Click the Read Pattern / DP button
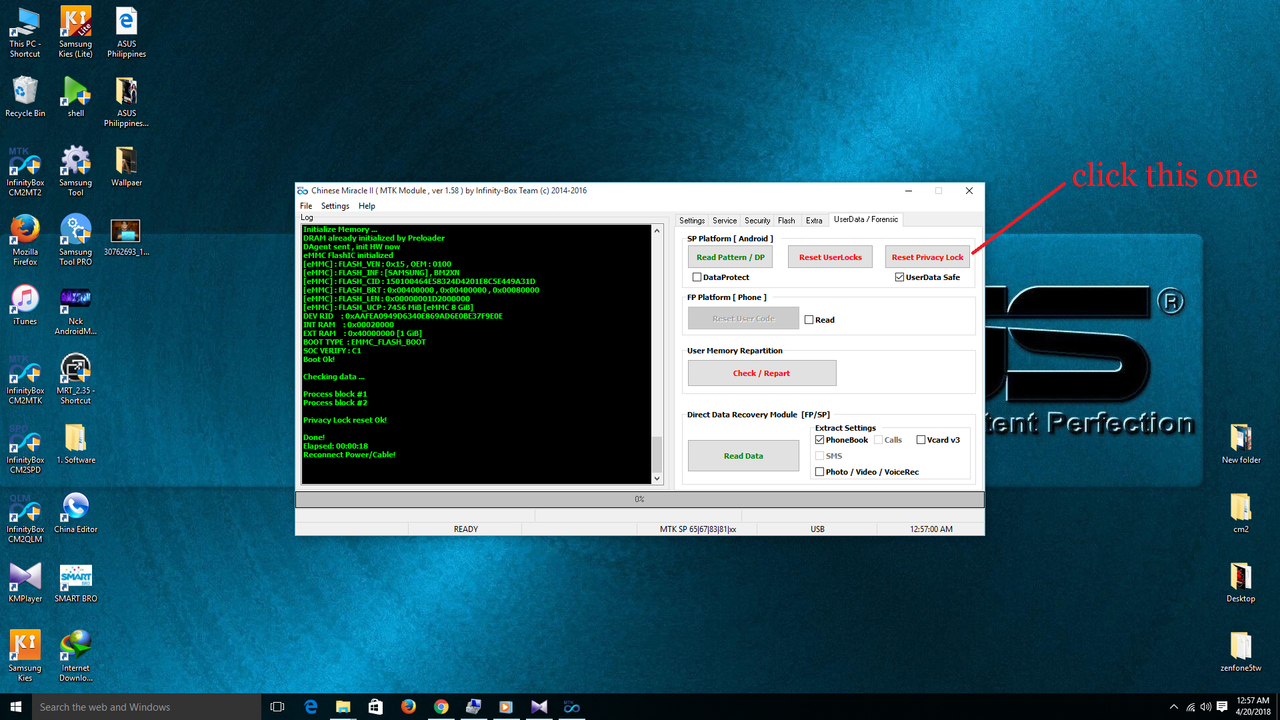Screen dimensions: 1280x720 (x=730, y=257)
